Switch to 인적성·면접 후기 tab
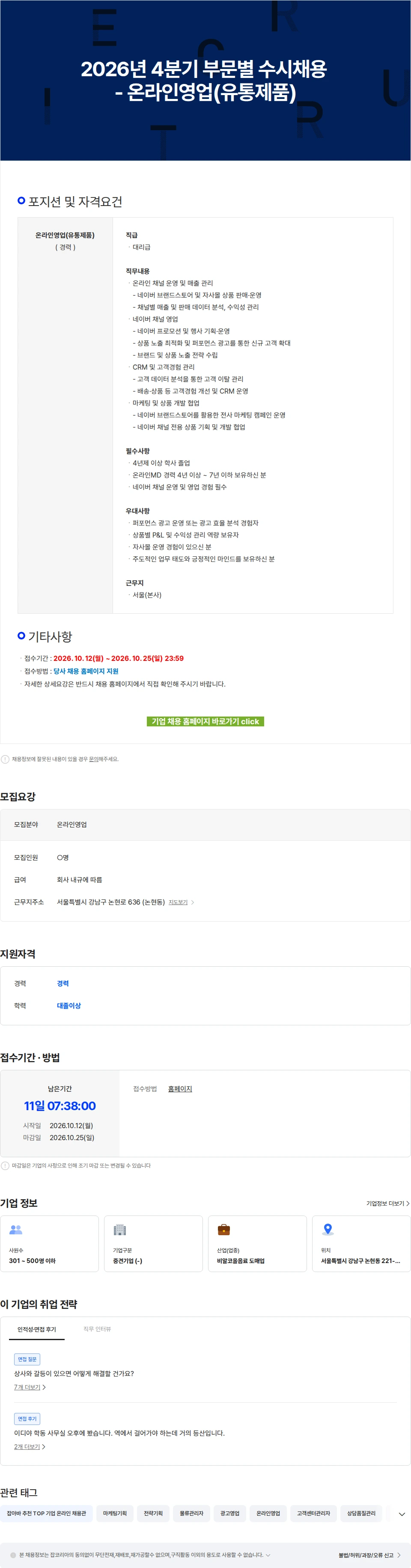The width and height of the screenshot is (411, 1568). (x=36, y=1329)
